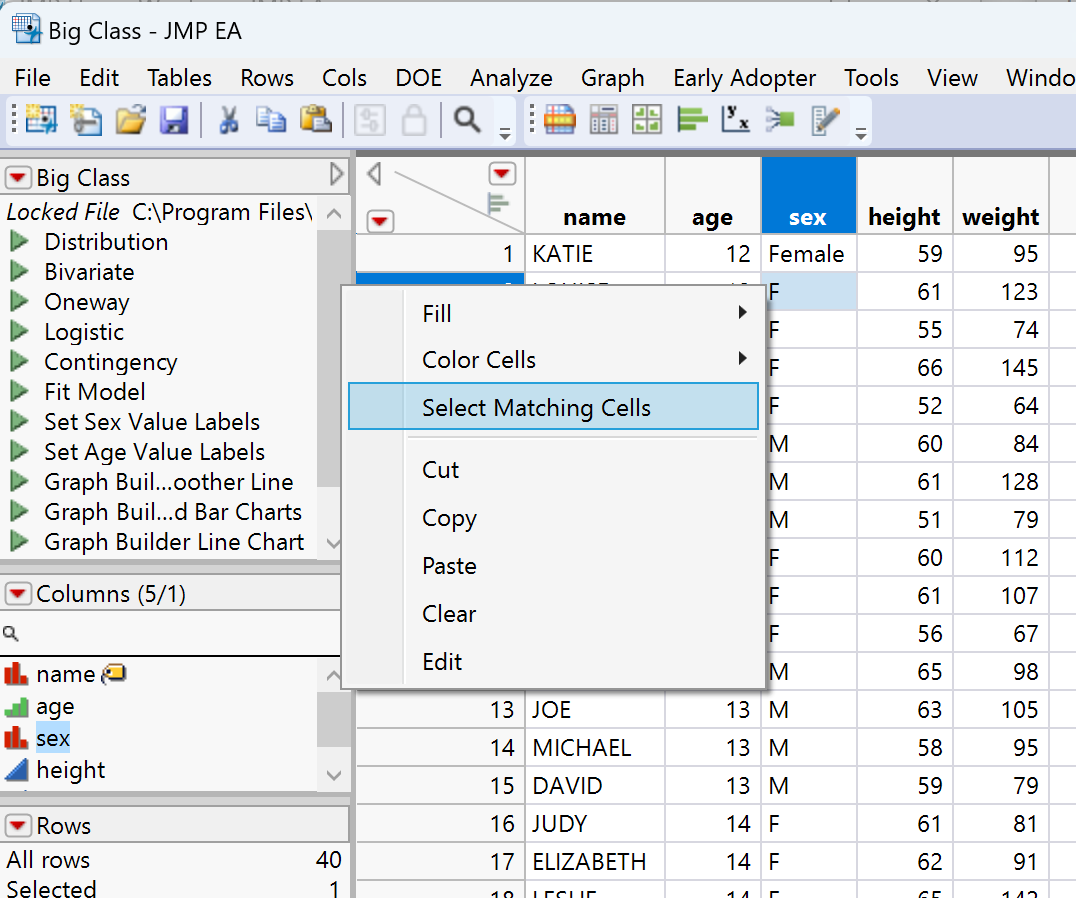Screen dimensions: 1076x898
Task: Open the Columns panel red triangle menu
Action: click(x=19, y=594)
